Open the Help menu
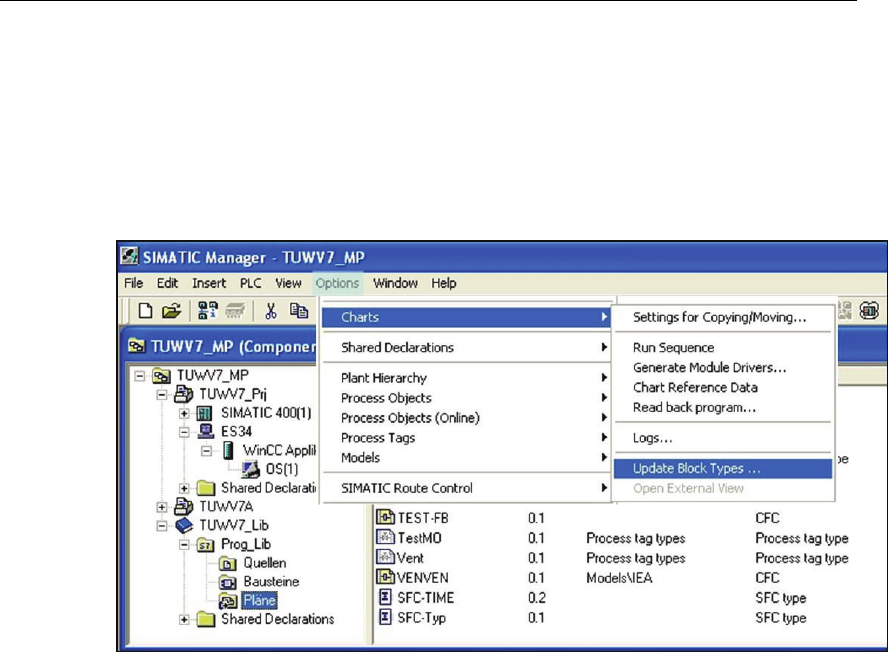 click(443, 283)
